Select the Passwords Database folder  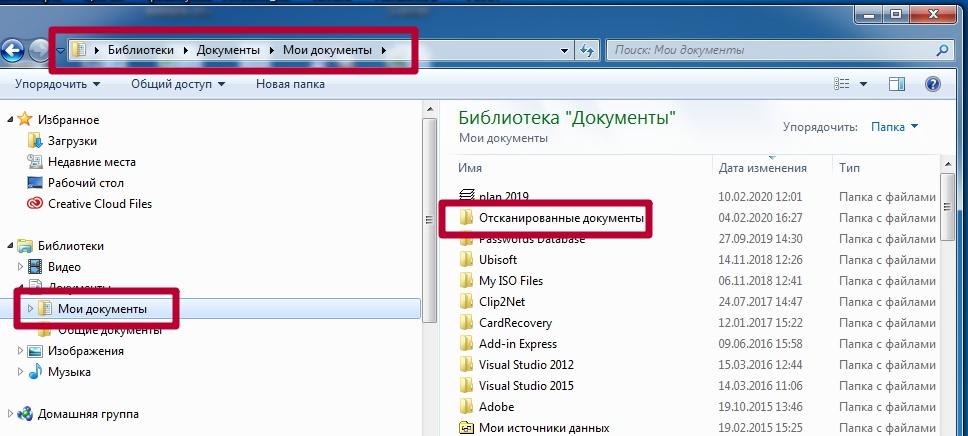coord(532,238)
